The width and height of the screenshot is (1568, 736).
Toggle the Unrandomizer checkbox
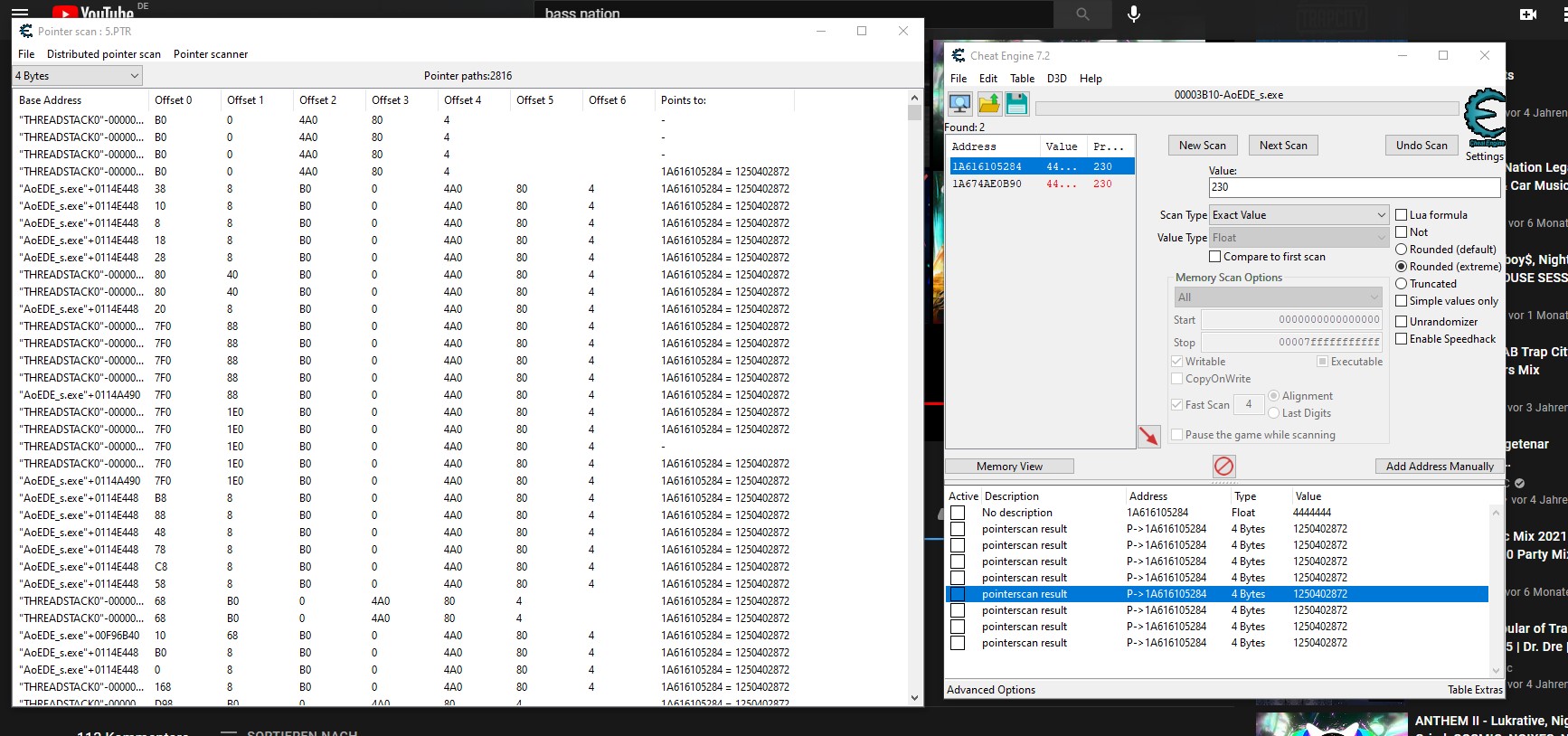tap(1402, 322)
